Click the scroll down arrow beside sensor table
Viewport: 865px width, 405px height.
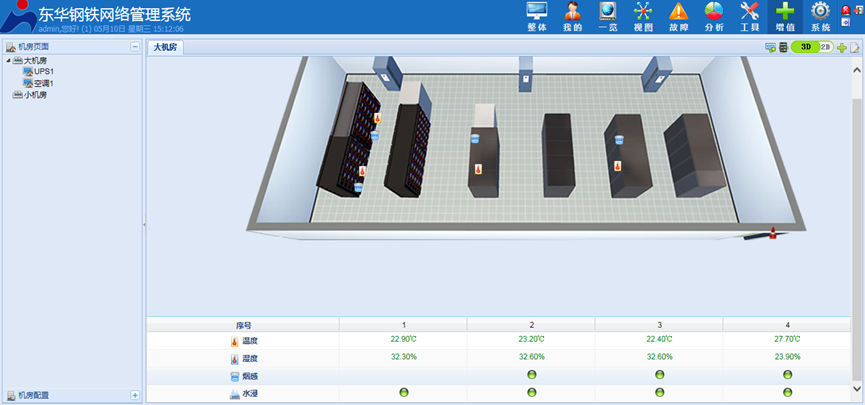[857, 388]
